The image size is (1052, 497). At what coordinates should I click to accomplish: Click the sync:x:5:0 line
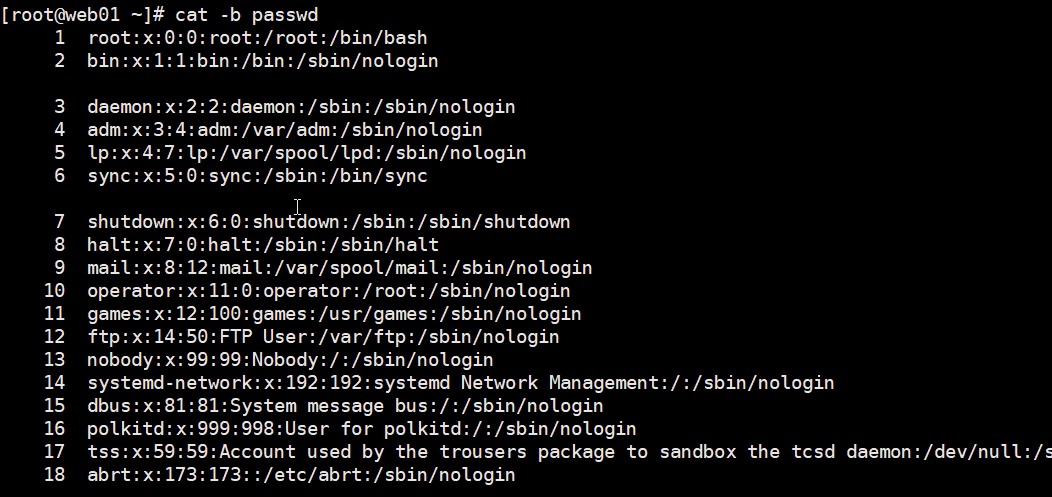(x=258, y=176)
